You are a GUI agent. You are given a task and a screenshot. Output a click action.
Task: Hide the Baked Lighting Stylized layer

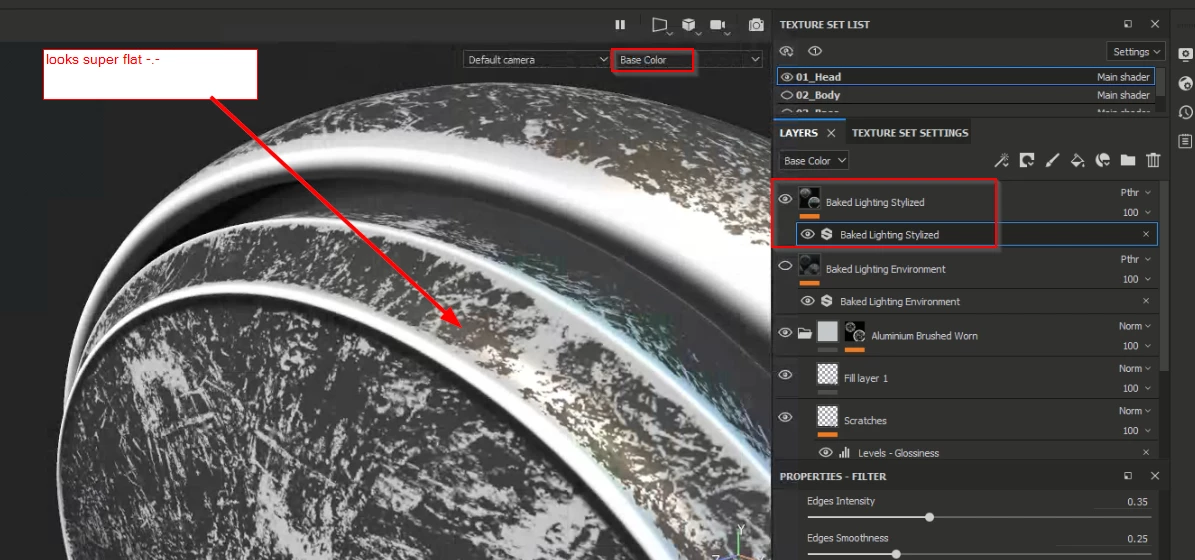pyautogui.click(x=785, y=200)
